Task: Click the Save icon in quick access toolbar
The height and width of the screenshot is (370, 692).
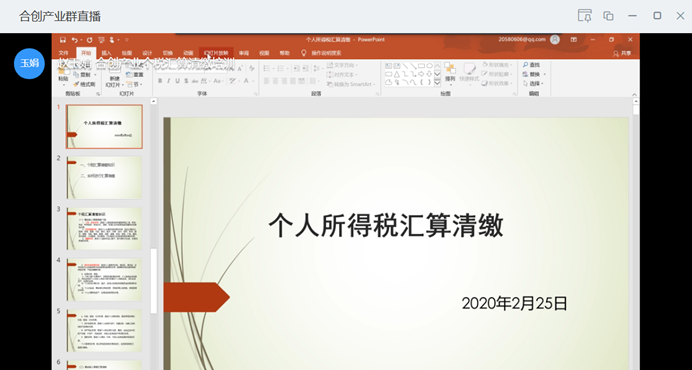Action: tap(63, 40)
